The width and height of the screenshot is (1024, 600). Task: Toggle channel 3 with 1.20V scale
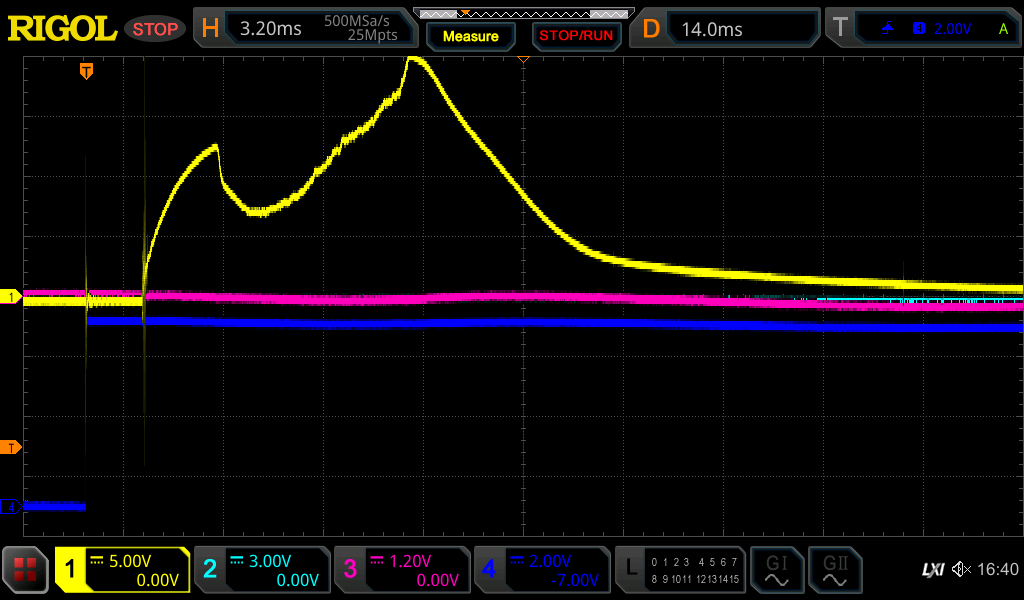click(401, 570)
